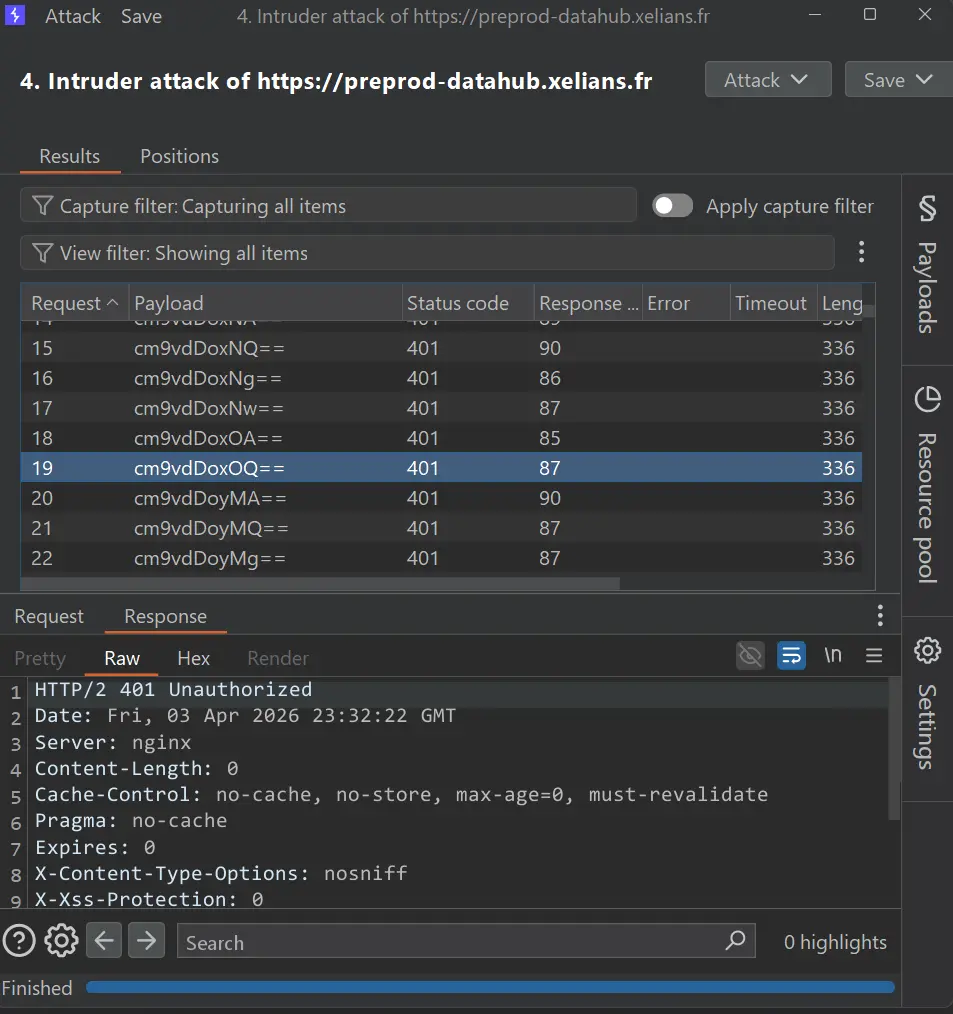Switch to the Hex response view
Screen dimensions: 953x1014
[193, 658]
